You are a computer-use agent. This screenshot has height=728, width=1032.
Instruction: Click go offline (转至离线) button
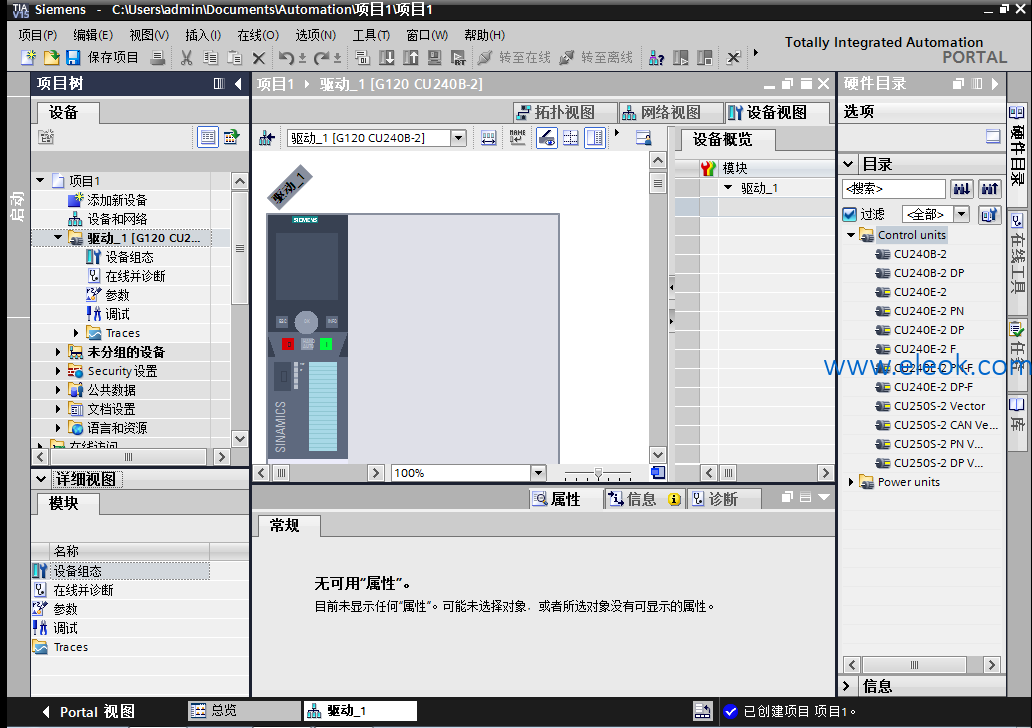pos(596,58)
